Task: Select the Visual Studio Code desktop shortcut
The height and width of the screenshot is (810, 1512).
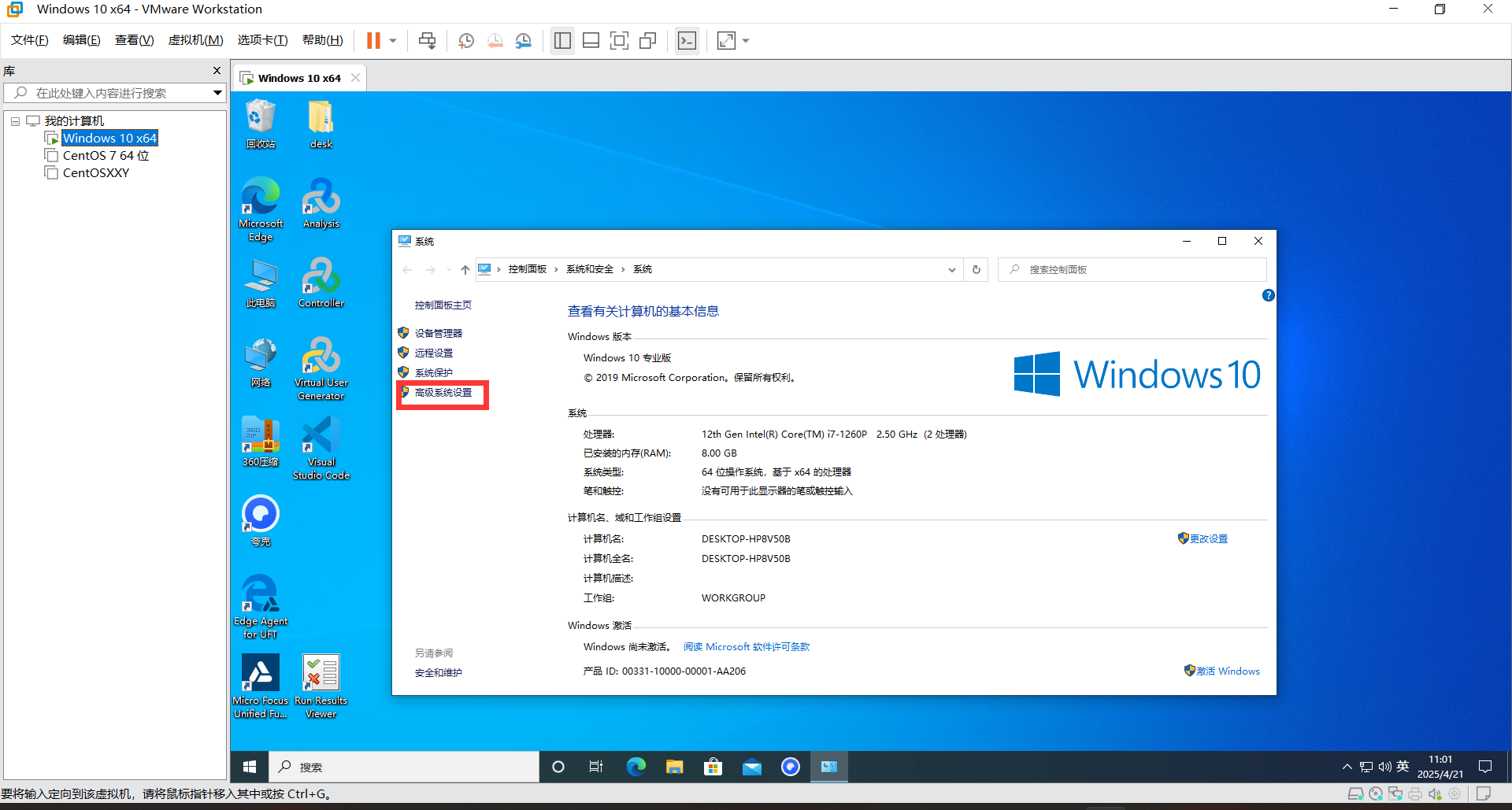Action: [321, 447]
